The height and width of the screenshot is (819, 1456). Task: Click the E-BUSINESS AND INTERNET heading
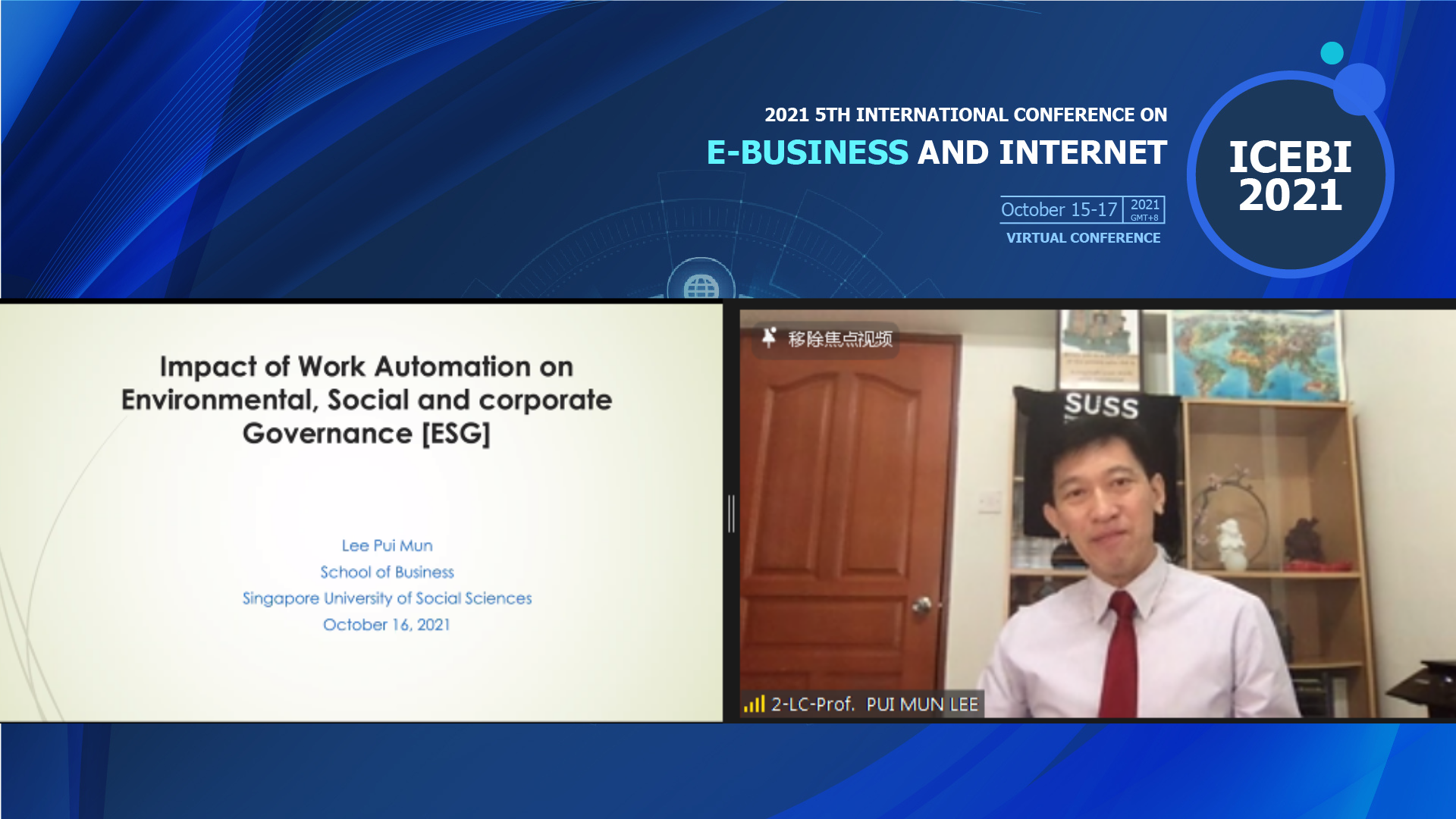pos(937,152)
